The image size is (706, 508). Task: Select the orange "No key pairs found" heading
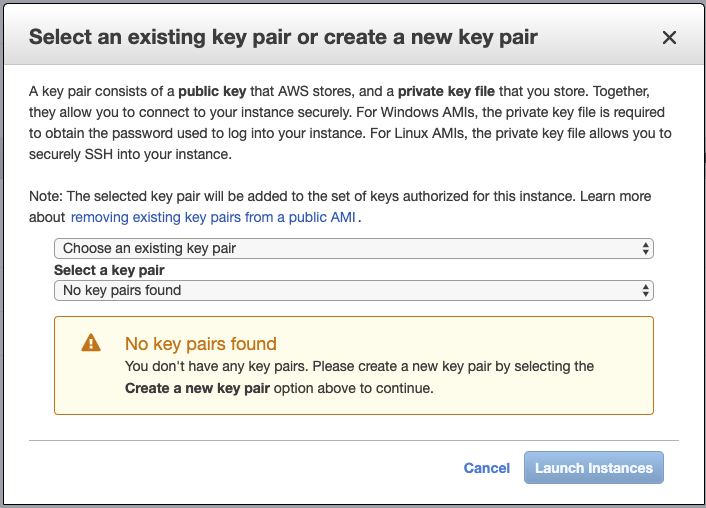click(x=200, y=344)
